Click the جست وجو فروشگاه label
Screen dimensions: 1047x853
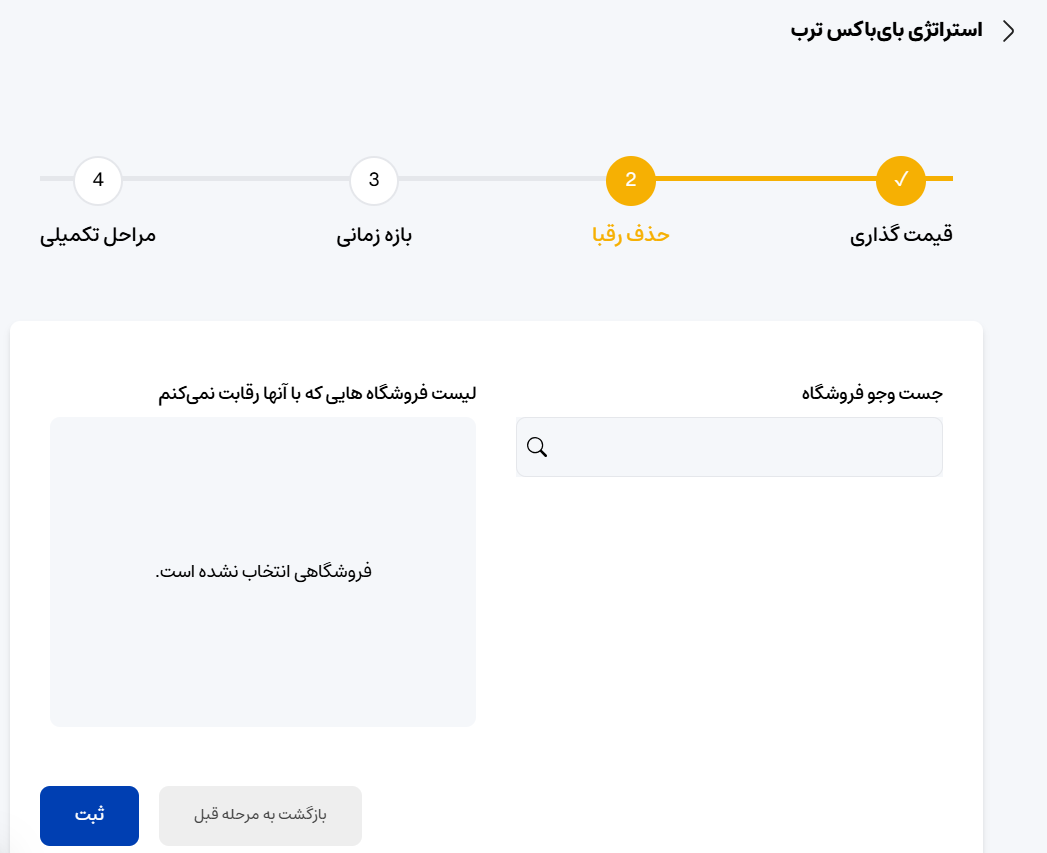tap(872, 393)
